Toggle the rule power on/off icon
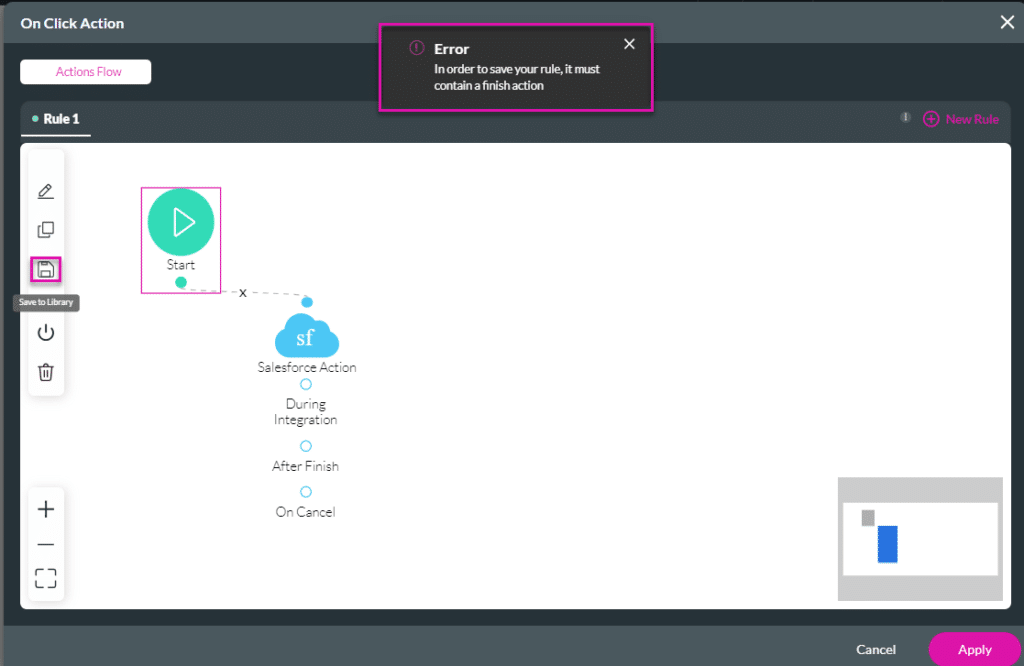The width and height of the screenshot is (1024, 666). [45, 333]
